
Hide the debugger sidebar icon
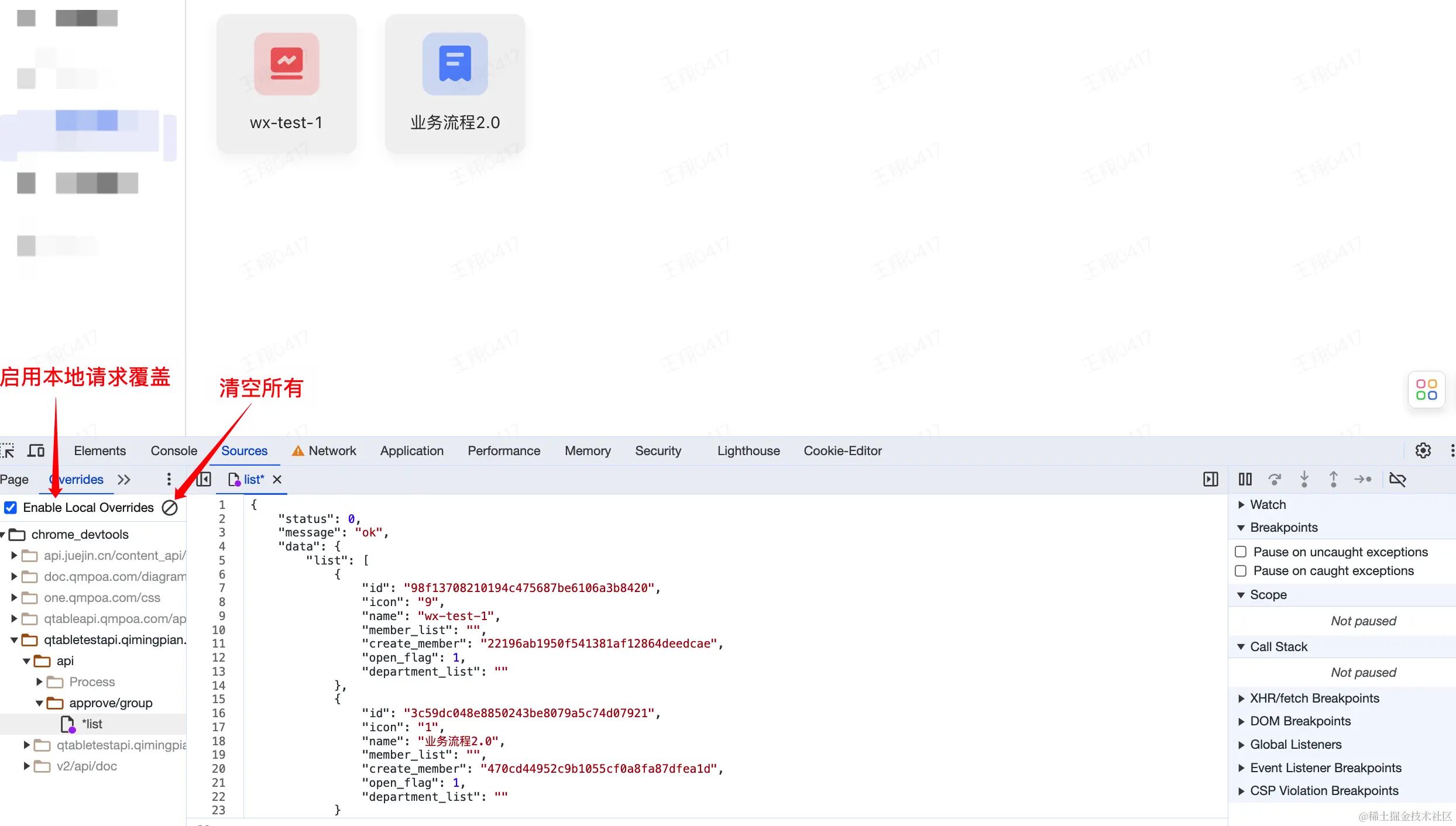coord(1210,480)
